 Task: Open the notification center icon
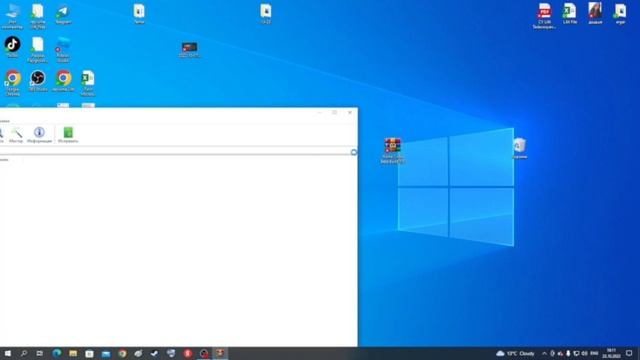tap(629, 353)
